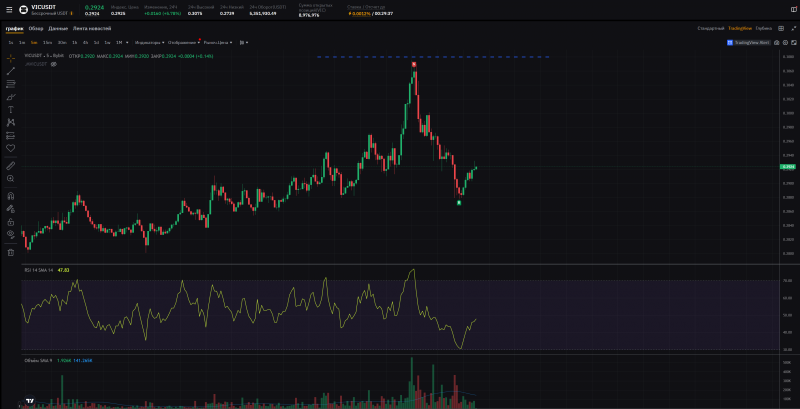
Task: Click the info icon beside Бессрочный USDT
Action: (x=71, y=13)
